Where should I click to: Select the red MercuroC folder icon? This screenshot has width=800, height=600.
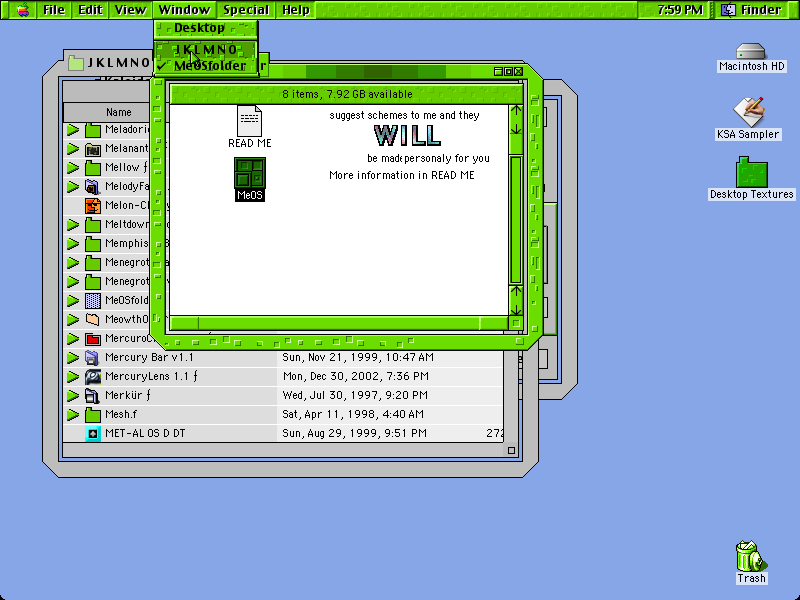[x=93, y=339]
